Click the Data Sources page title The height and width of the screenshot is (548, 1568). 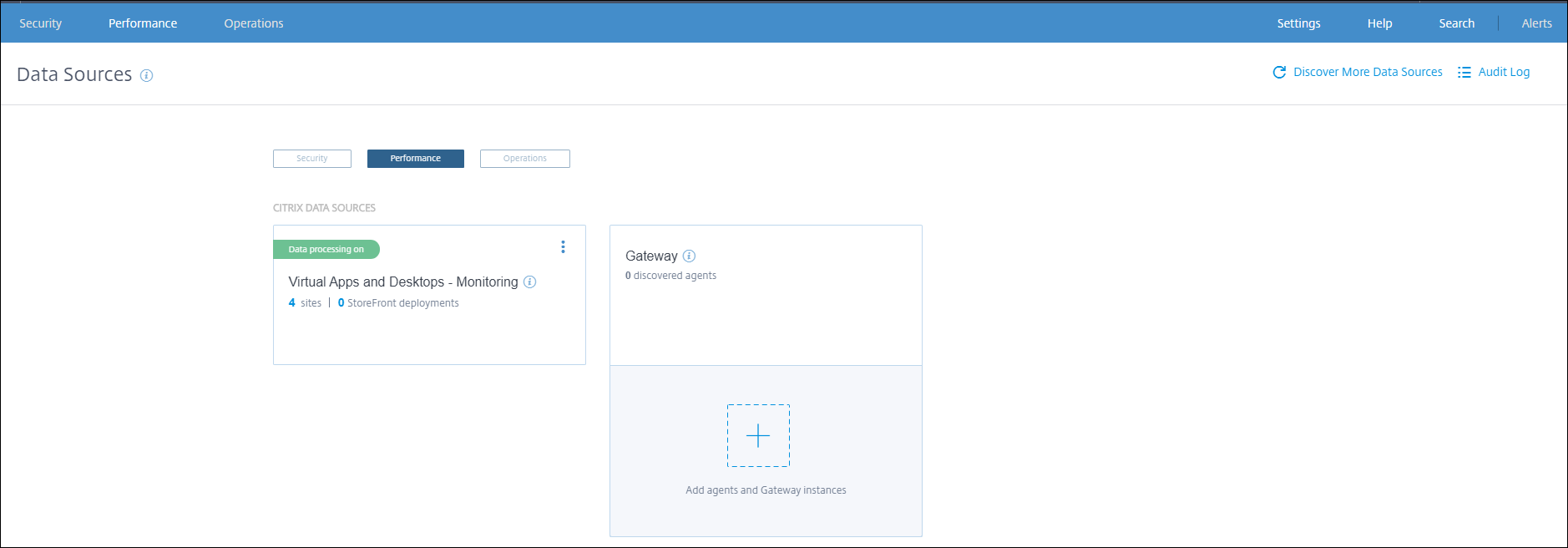(74, 74)
